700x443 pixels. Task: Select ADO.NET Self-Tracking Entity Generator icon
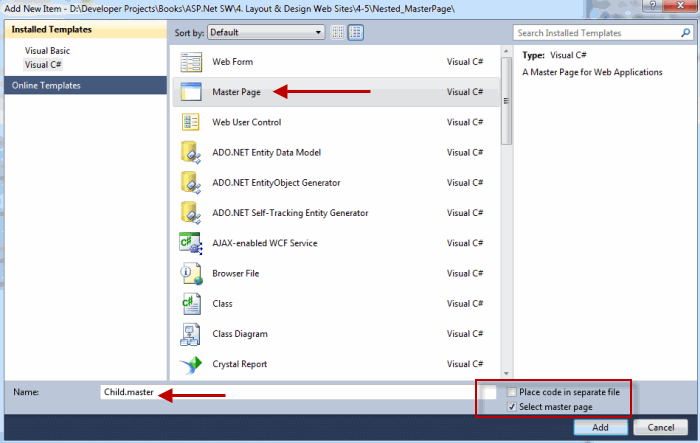(191, 213)
